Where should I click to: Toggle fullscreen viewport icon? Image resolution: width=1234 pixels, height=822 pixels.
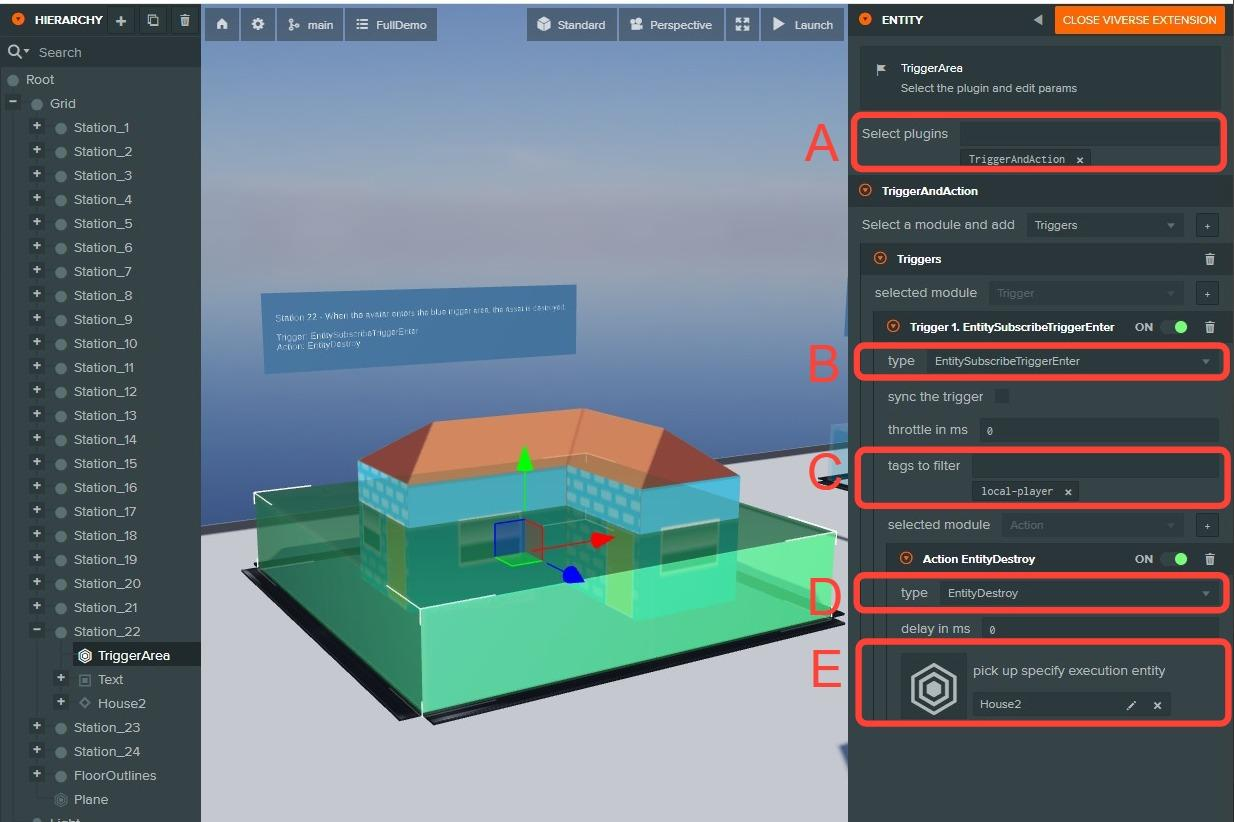[x=741, y=25]
